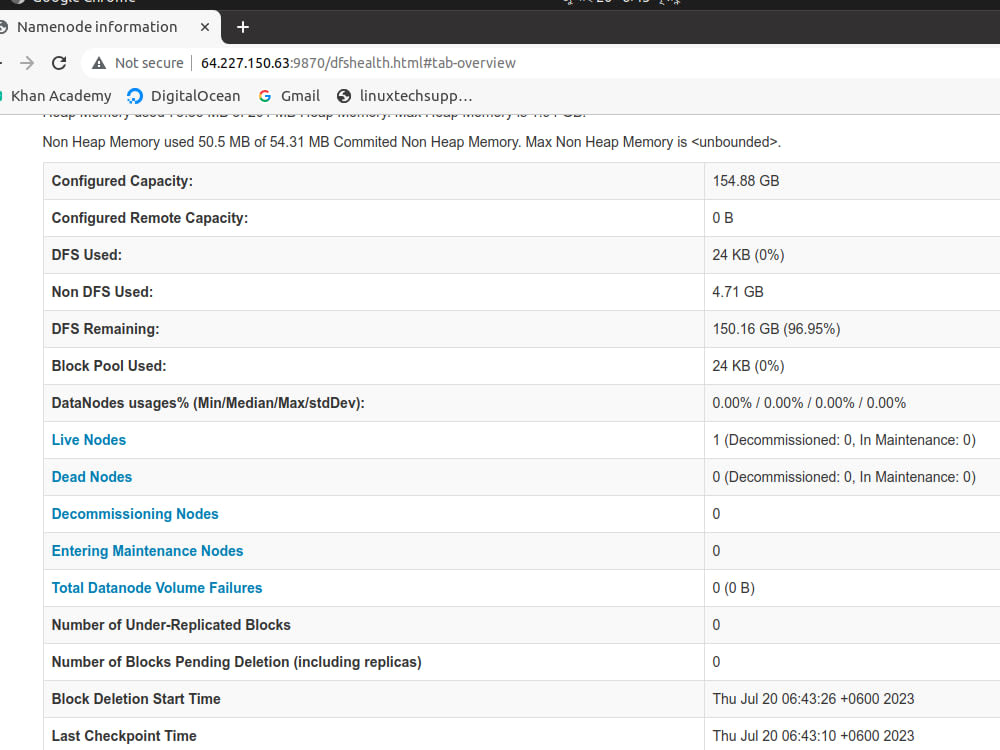Image resolution: width=1000 pixels, height=750 pixels.
Task: Click the value '154.88 GB'
Action: point(746,181)
